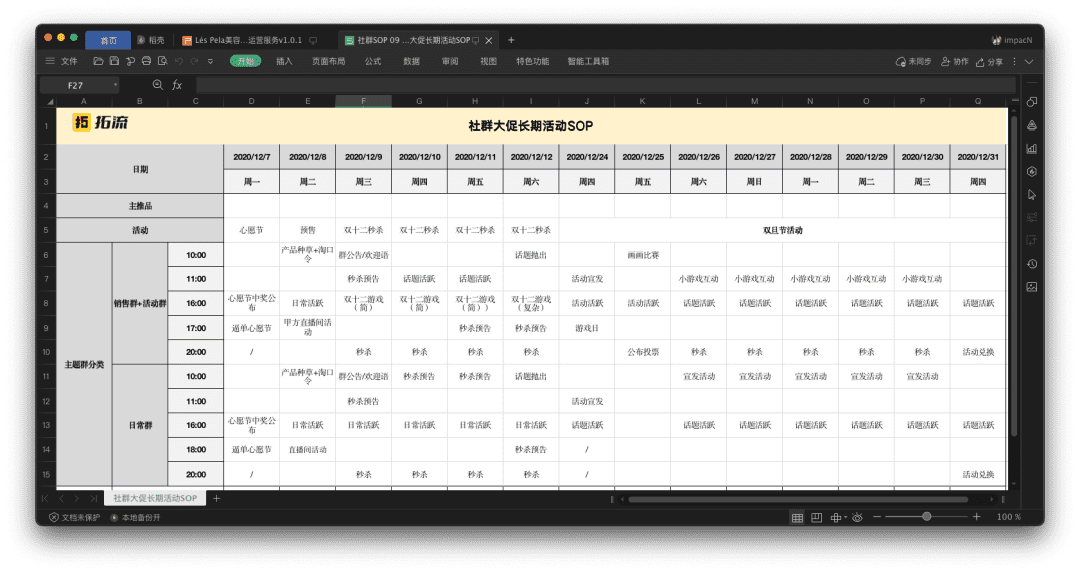Close the 社群SOP 09 document tab
Screen dimensions: 1080x573
point(489,41)
